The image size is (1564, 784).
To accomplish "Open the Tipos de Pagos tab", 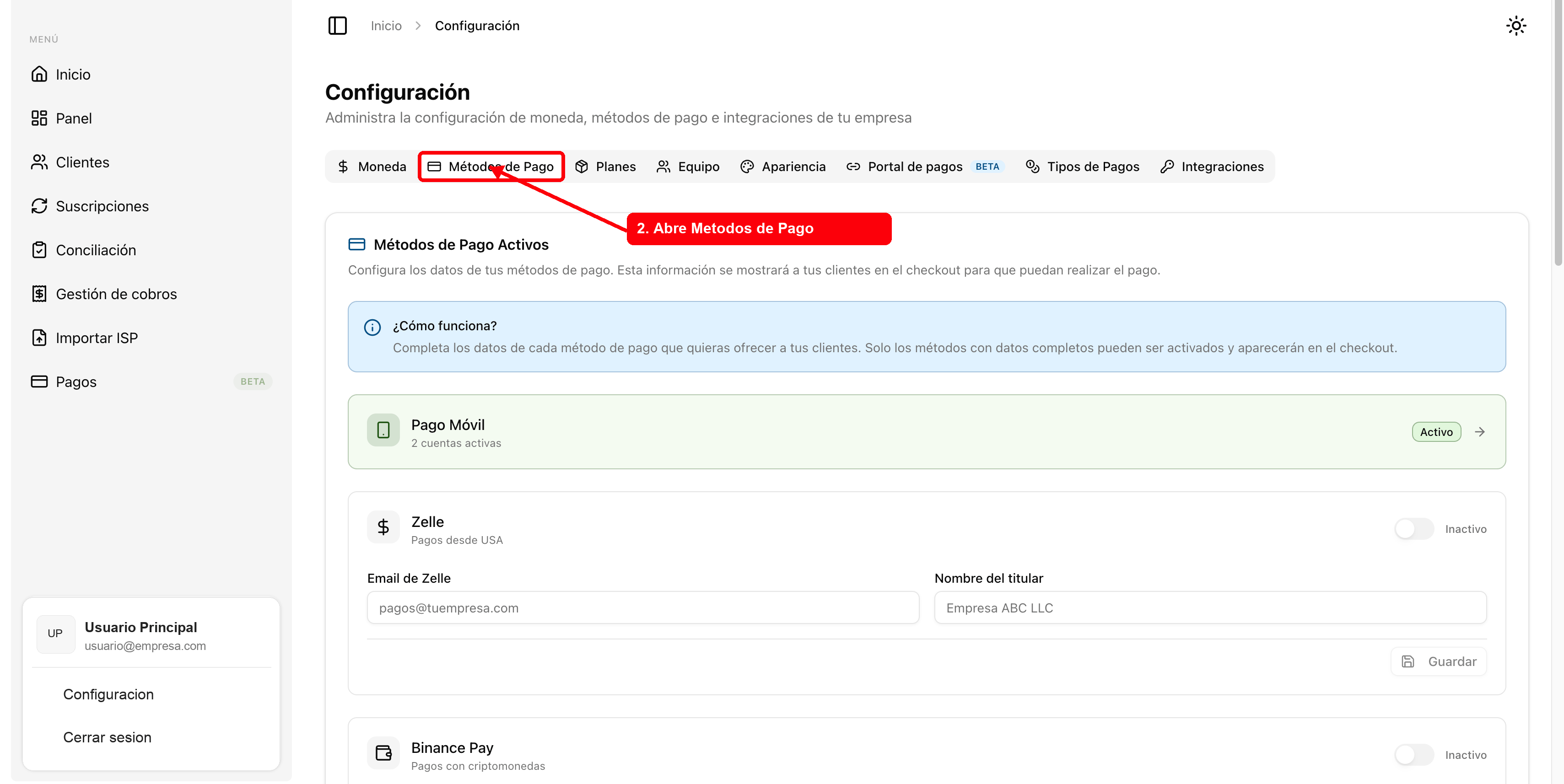I will (1083, 166).
